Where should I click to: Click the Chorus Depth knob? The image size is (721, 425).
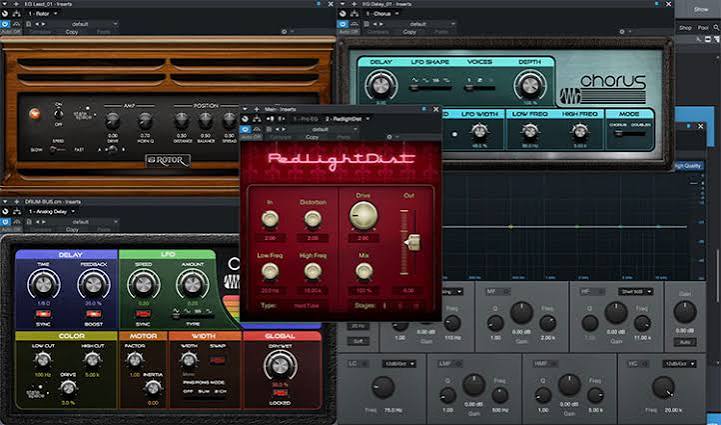pyautogui.click(x=530, y=85)
